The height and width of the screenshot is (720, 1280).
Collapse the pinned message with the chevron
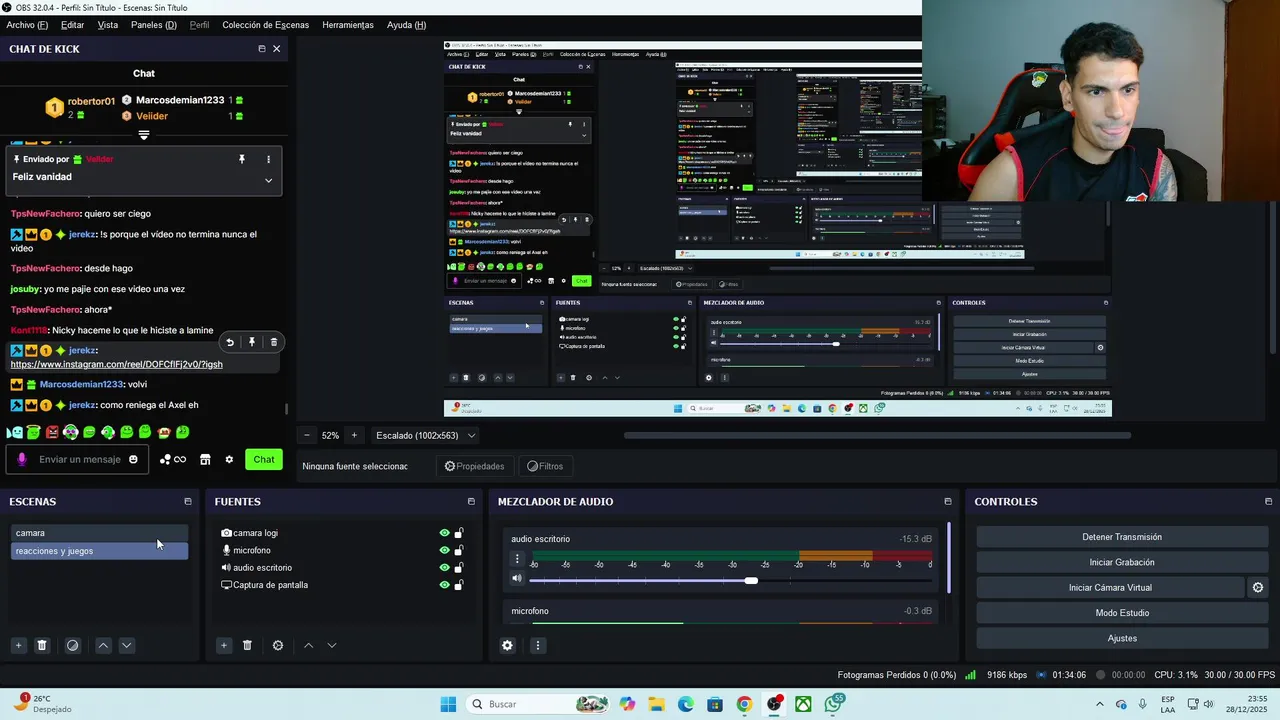(x=268, y=180)
